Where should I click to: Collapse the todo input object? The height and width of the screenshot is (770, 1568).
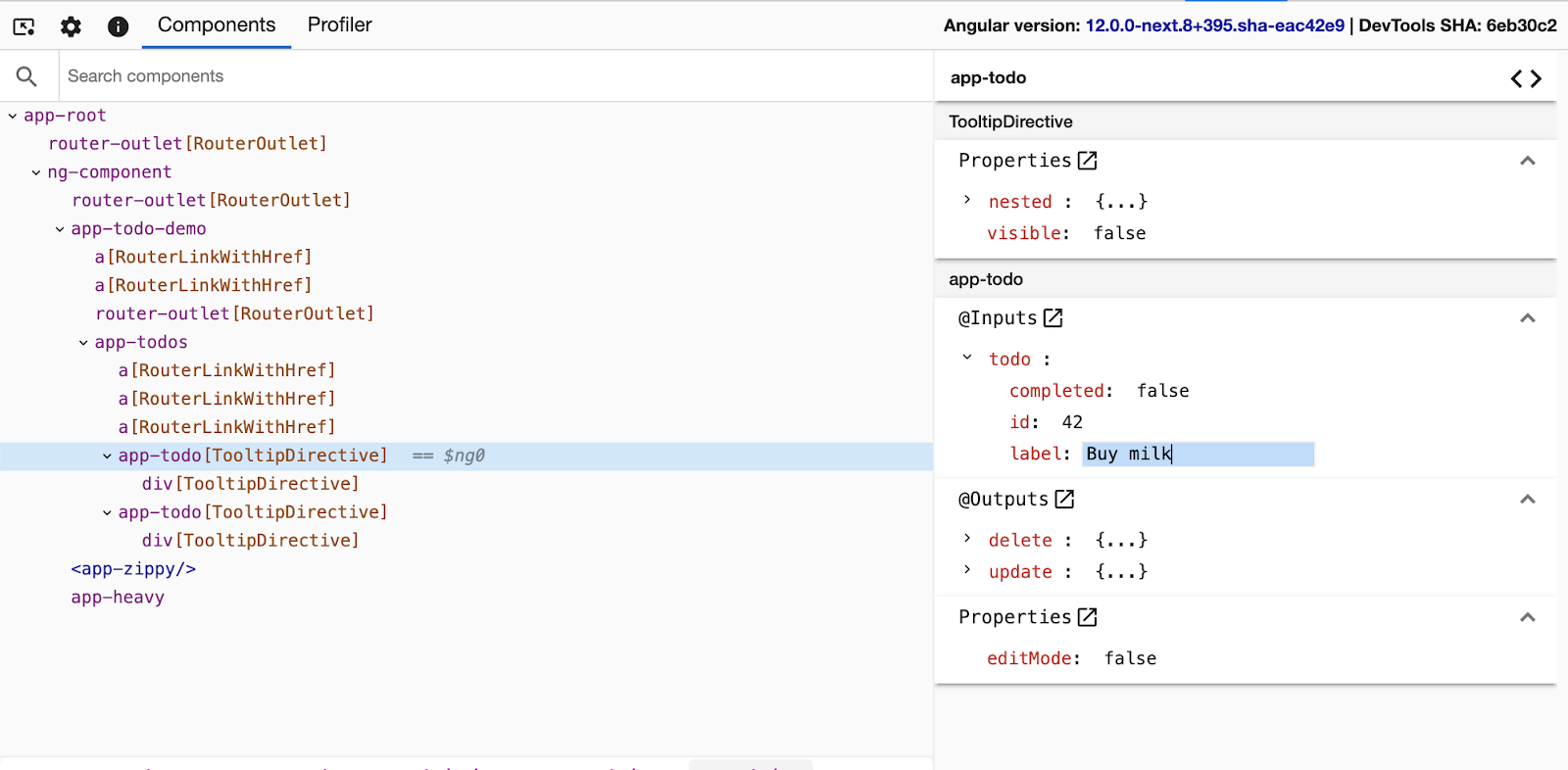pyautogui.click(x=967, y=359)
